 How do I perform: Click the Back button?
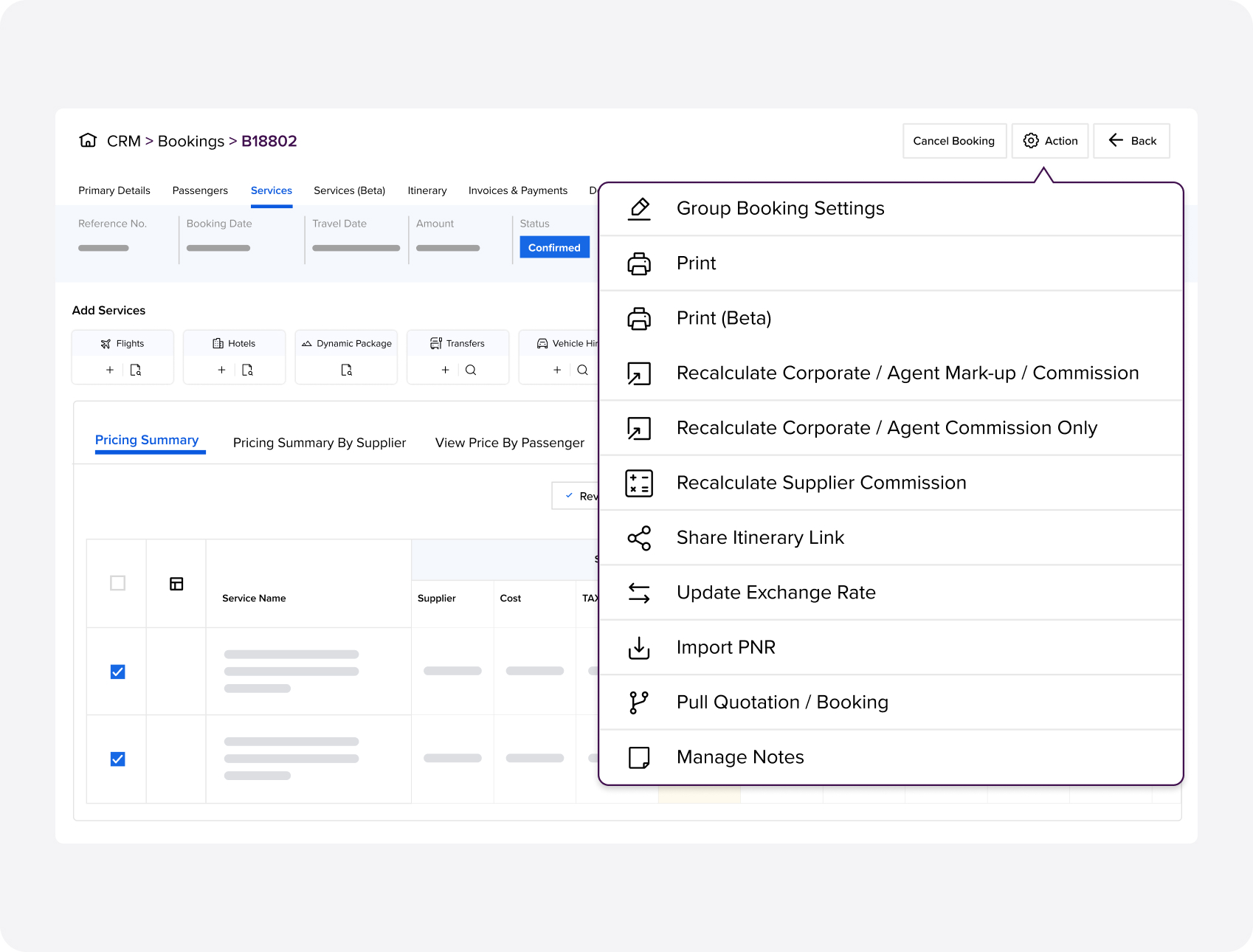[1131, 140]
